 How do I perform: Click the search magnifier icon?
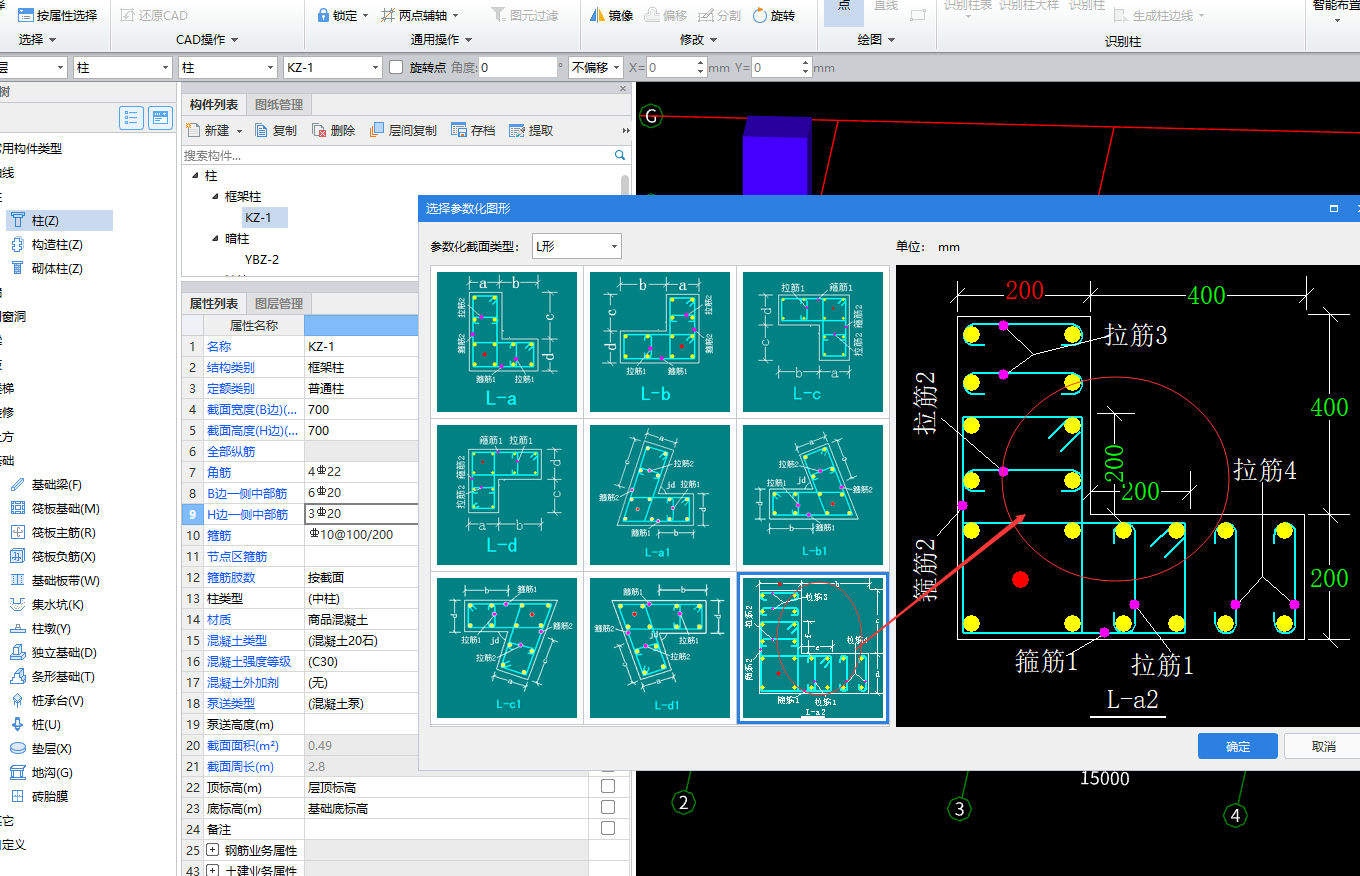pos(620,155)
